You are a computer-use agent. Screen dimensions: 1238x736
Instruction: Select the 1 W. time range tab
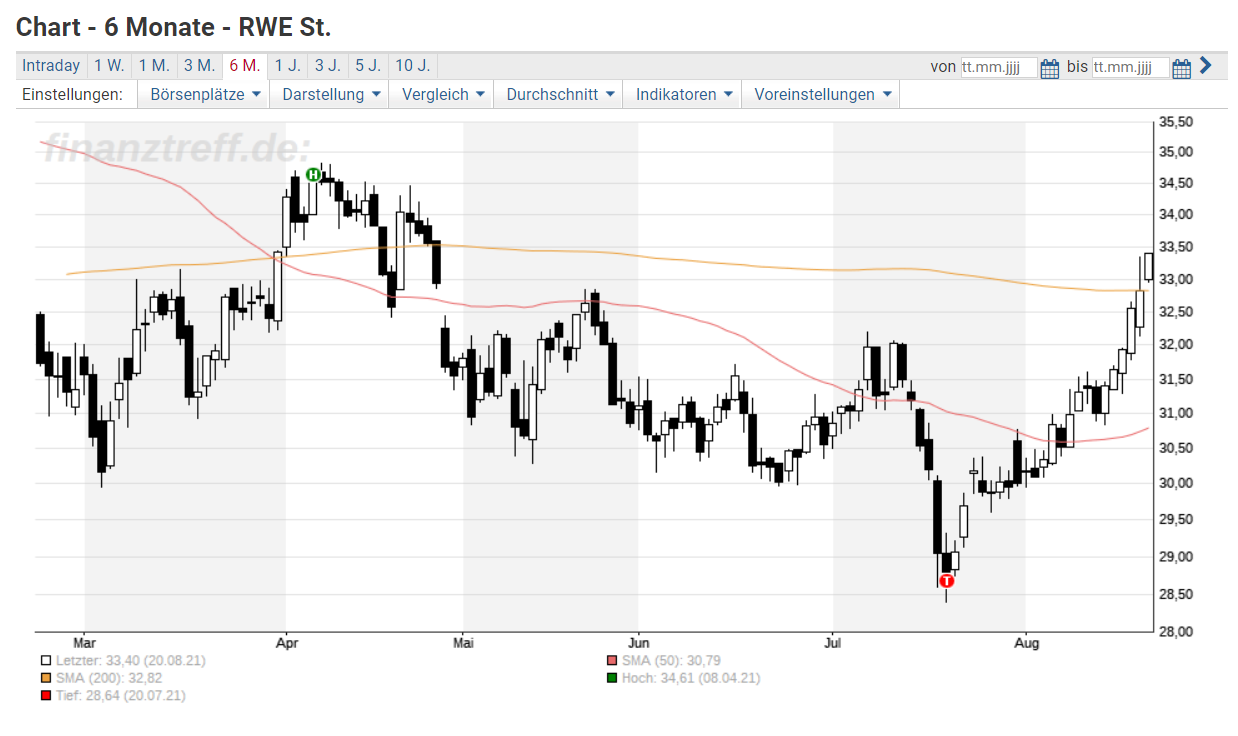109,66
